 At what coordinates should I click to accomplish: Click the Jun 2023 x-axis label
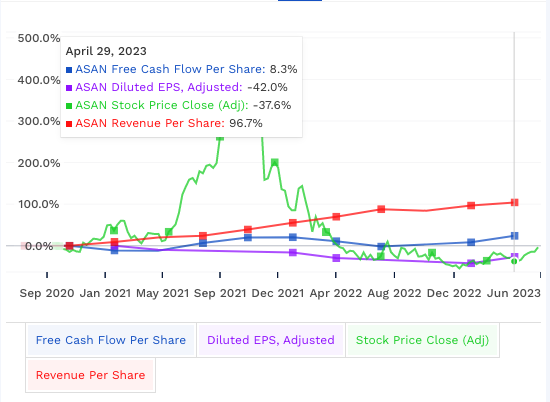pos(514,293)
